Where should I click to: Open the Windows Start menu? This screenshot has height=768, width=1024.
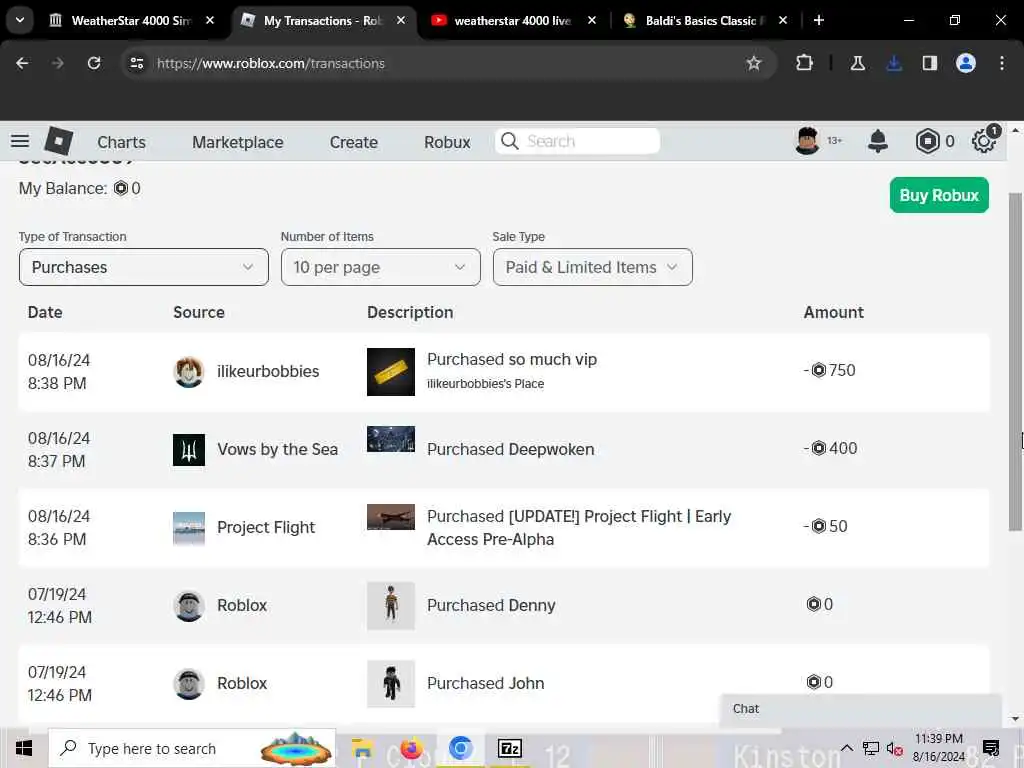pyautogui.click(x=24, y=748)
